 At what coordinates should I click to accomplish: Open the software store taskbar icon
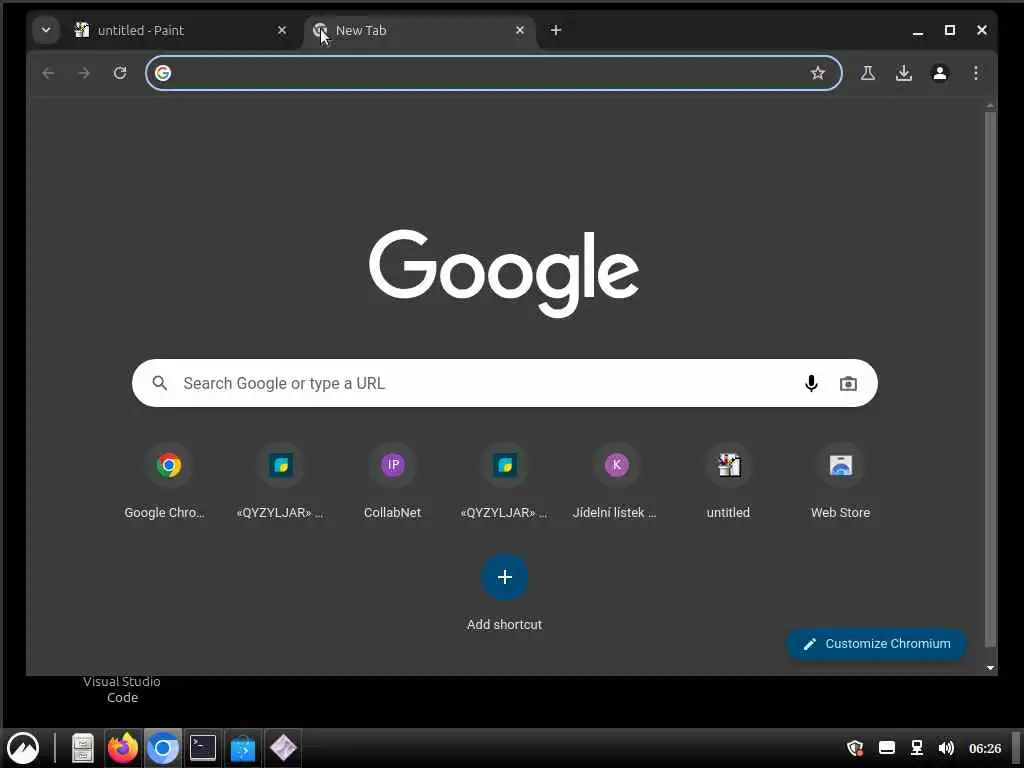click(x=242, y=748)
